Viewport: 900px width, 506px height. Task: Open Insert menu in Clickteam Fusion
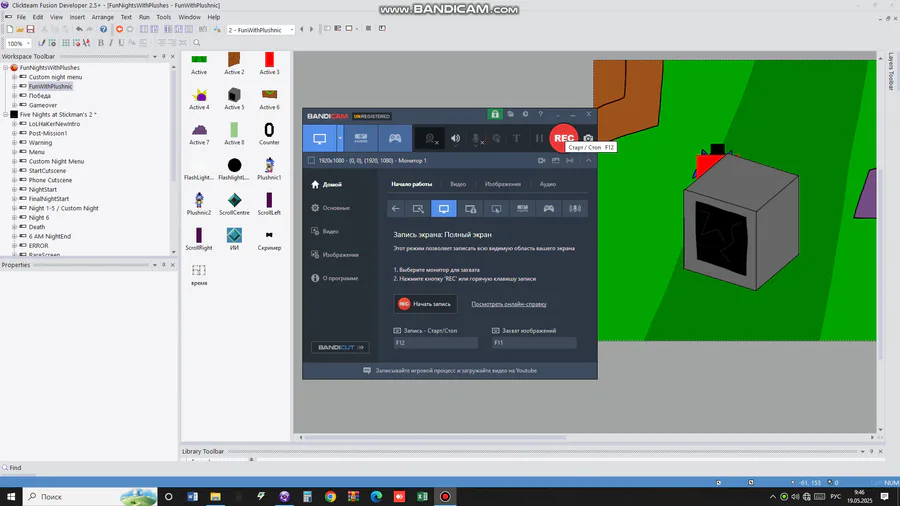pos(77,17)
